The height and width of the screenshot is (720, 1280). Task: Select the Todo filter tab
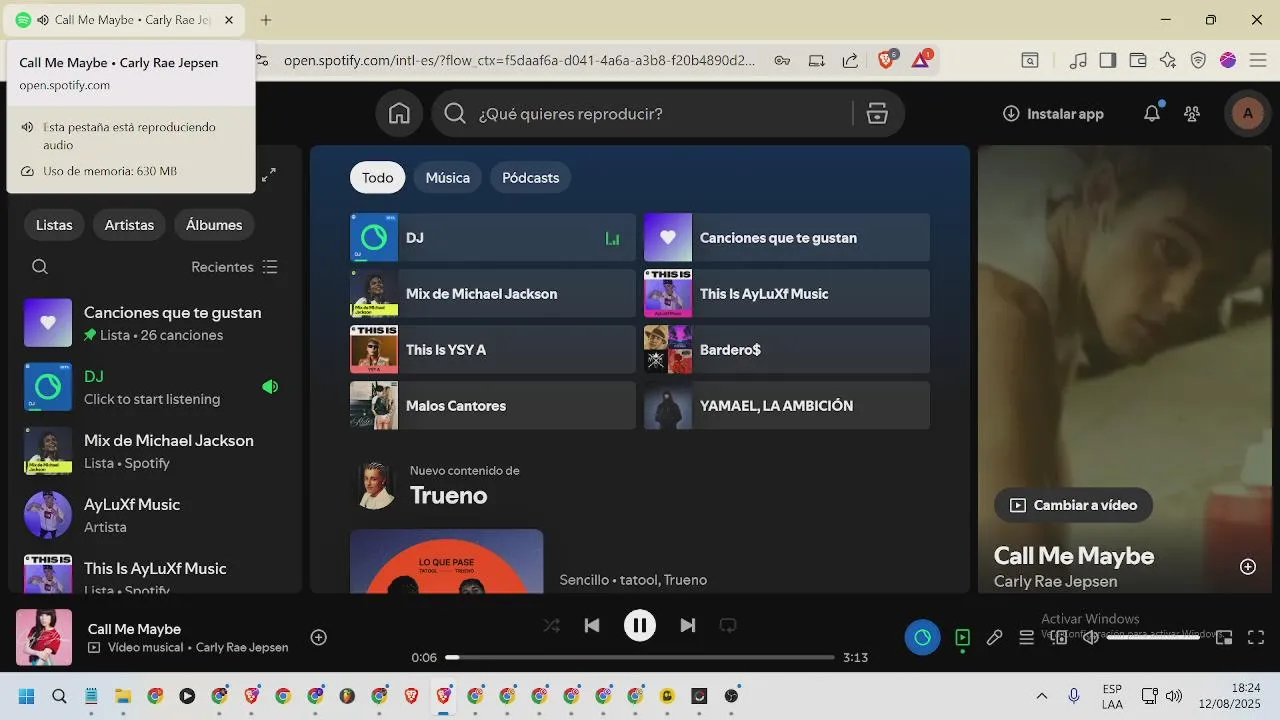(378, 177)
